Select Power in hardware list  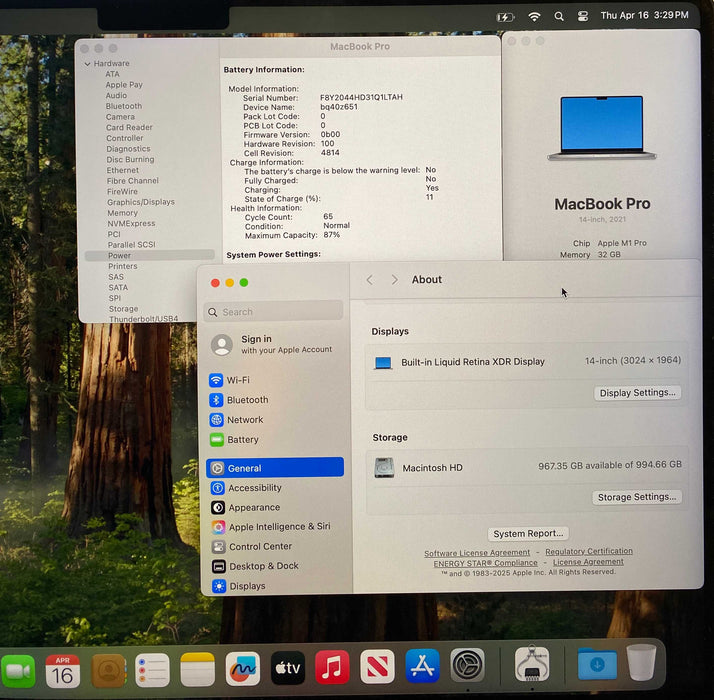[x=149, y=255]
